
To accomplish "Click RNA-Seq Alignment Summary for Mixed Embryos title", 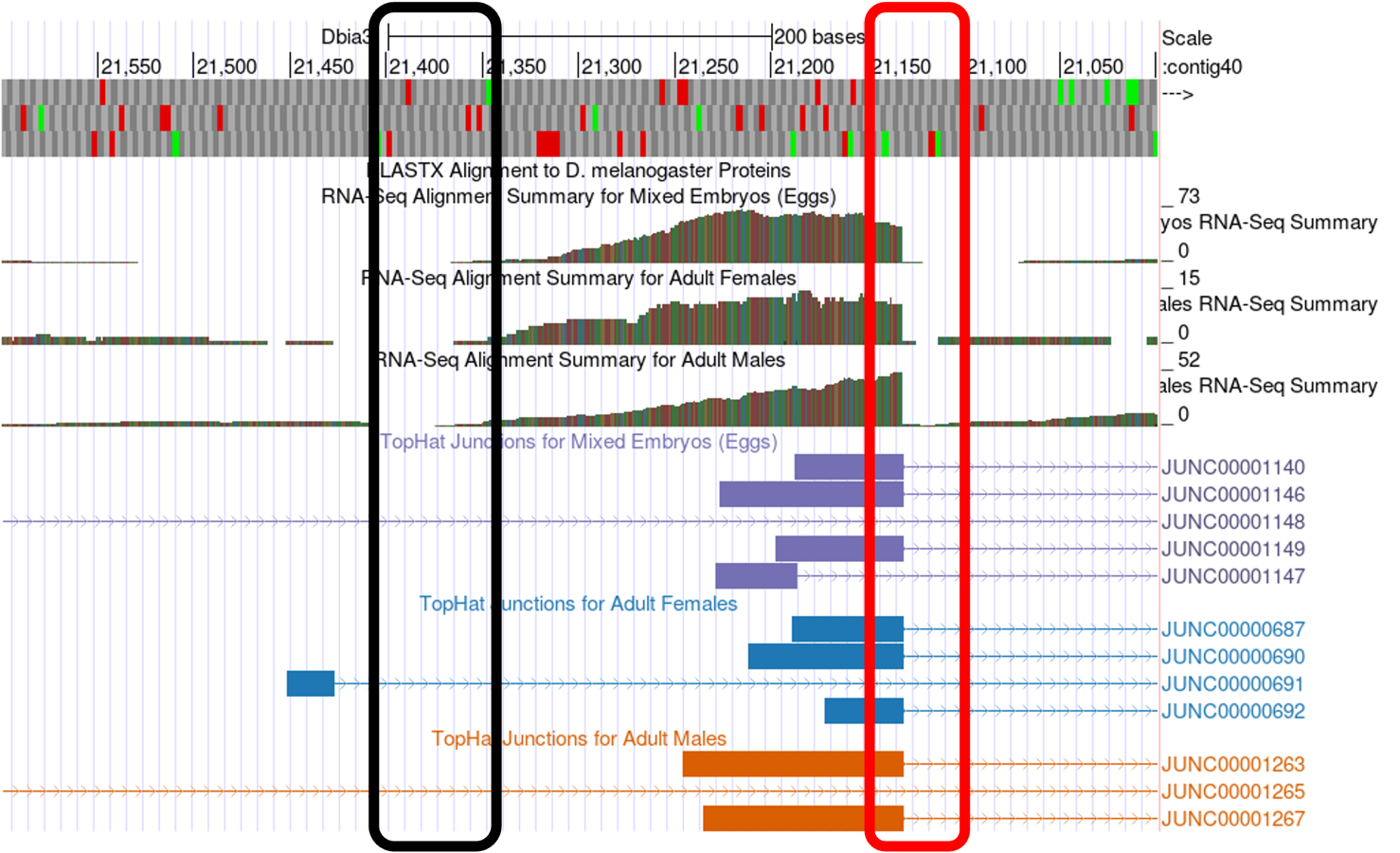I will pos(579,197).
